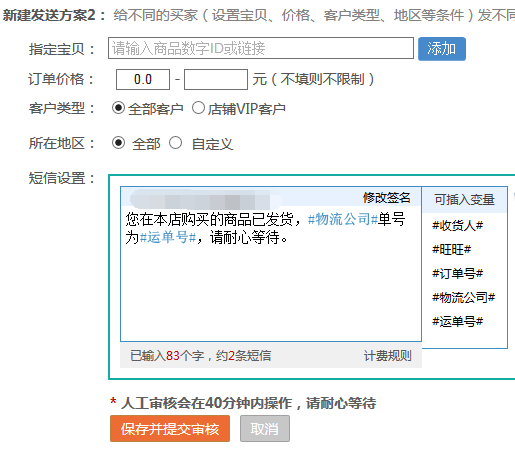515x458 pixels.
Task: Click the 指定宝贝 label
Action: (x=61, y=49)
